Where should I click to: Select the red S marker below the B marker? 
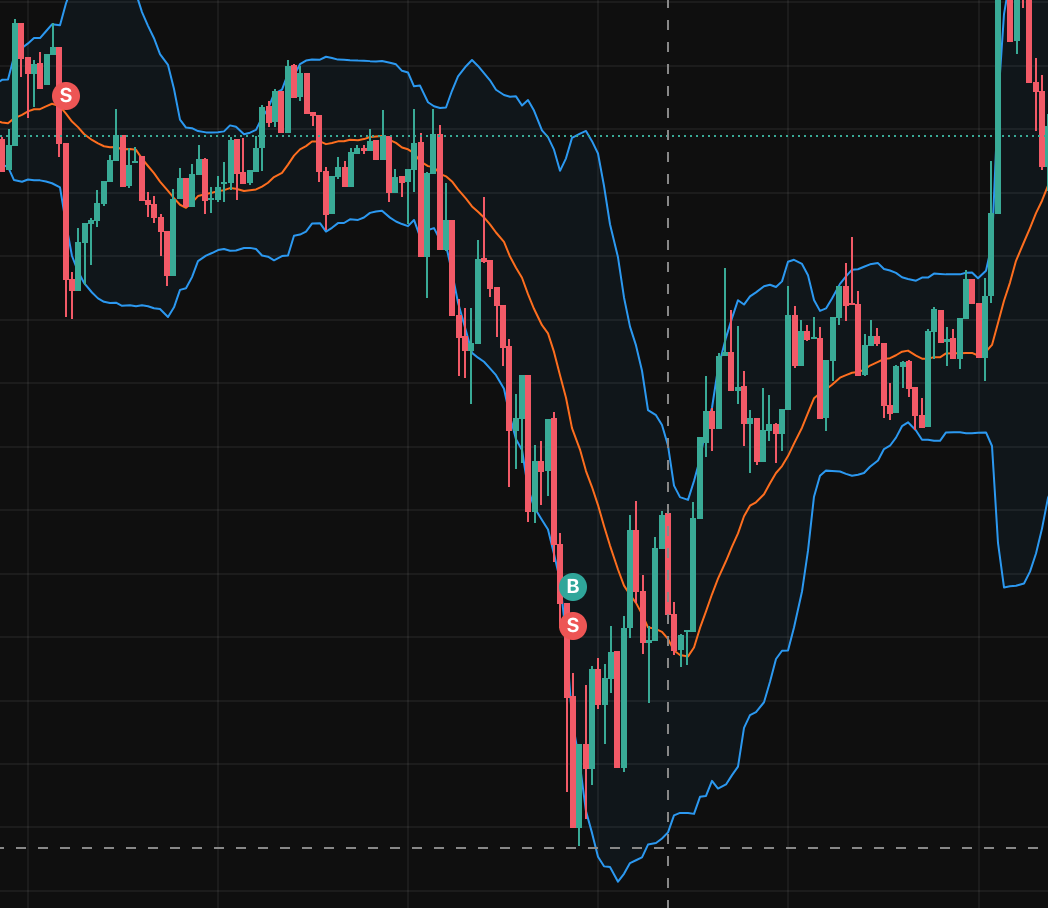pyautogui.click(x=573, y=626)
